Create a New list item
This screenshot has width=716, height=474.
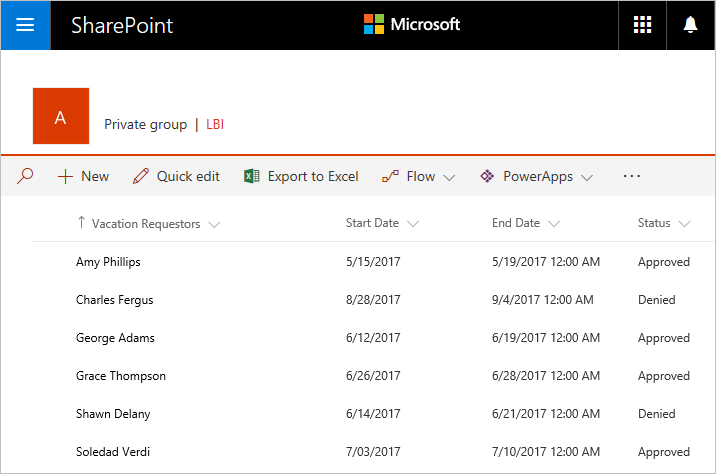pos(84,176)
